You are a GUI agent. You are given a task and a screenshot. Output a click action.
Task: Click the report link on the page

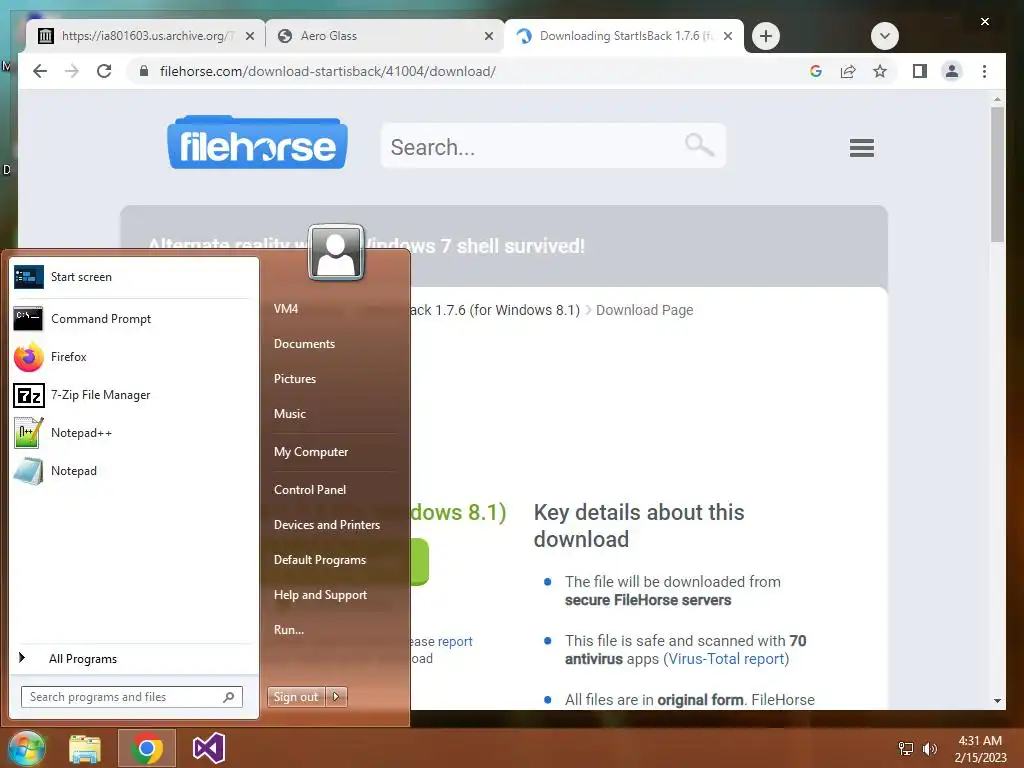point(455,641)
